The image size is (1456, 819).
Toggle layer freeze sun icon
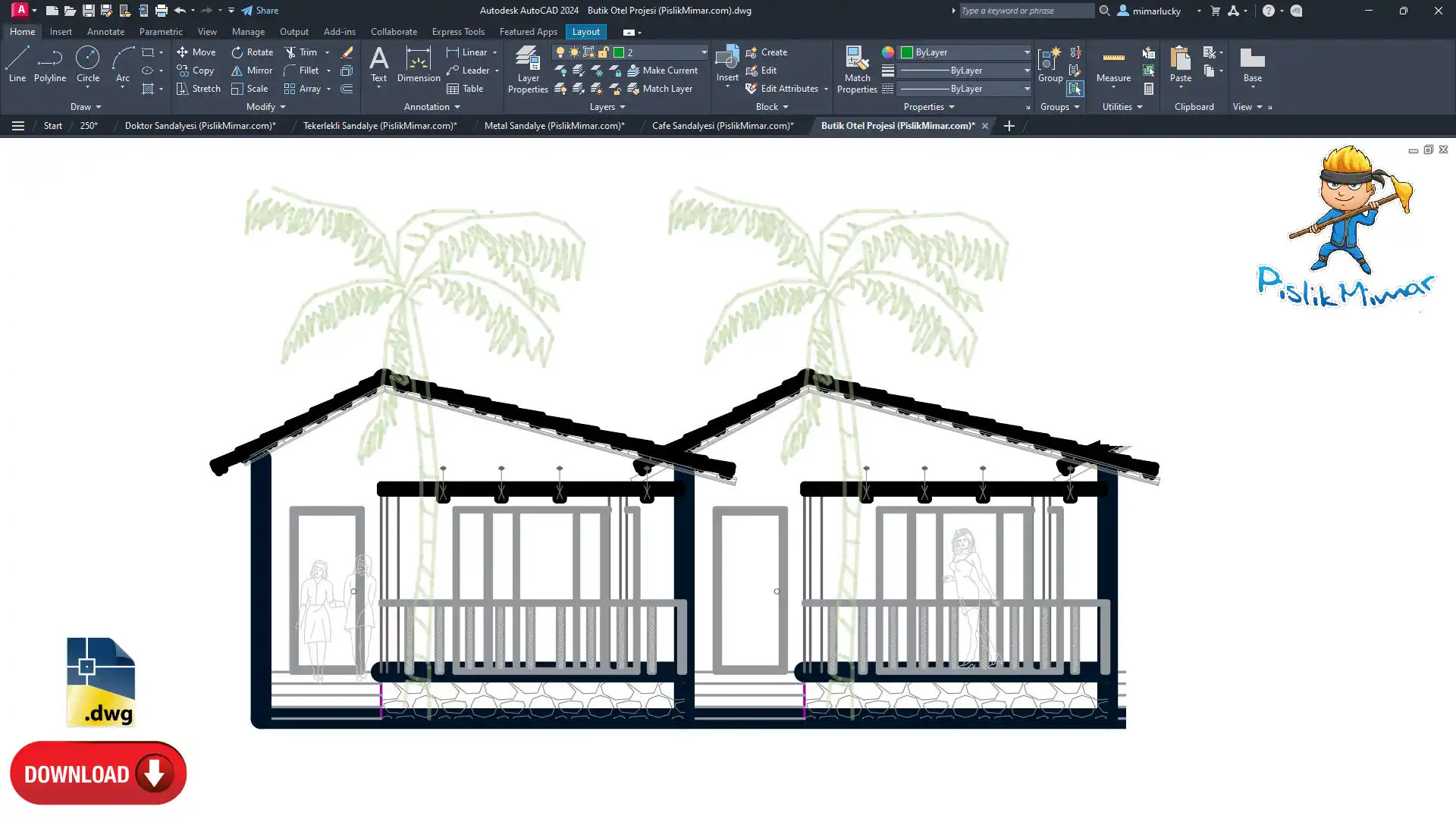(574, 52)
